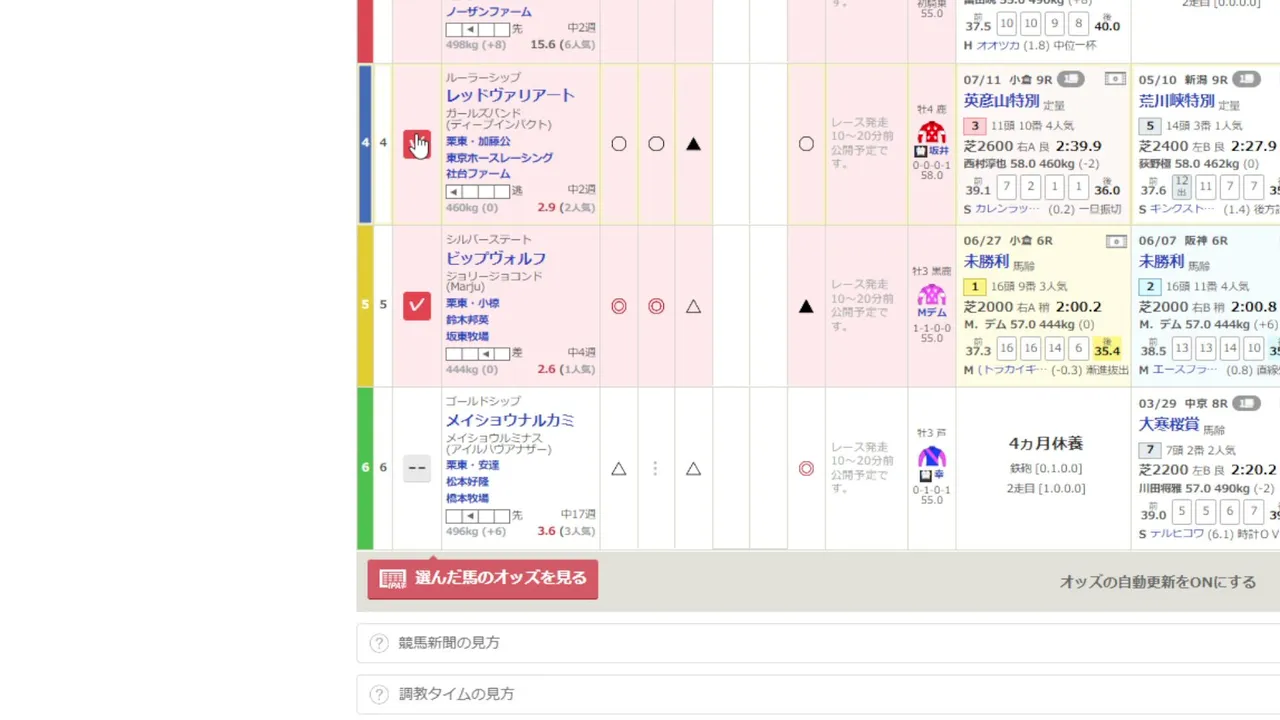Uncheck the red checkbox for レッドヴァリアート

pos(417,144)
